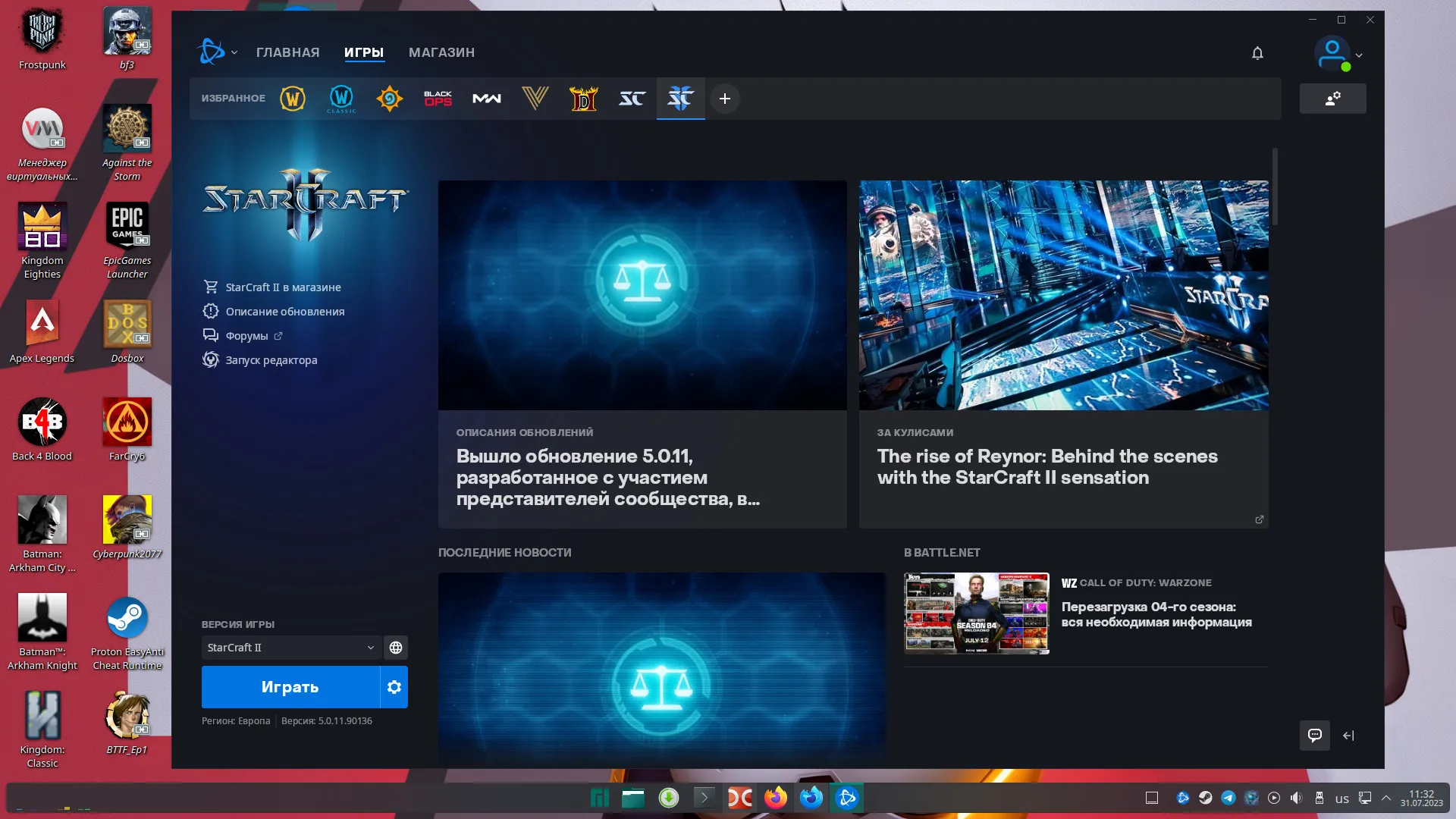This screenshot has height=819, width=1456.
Task: Open EpicGames Launcher desktop icon
Action: pos(127,241)
